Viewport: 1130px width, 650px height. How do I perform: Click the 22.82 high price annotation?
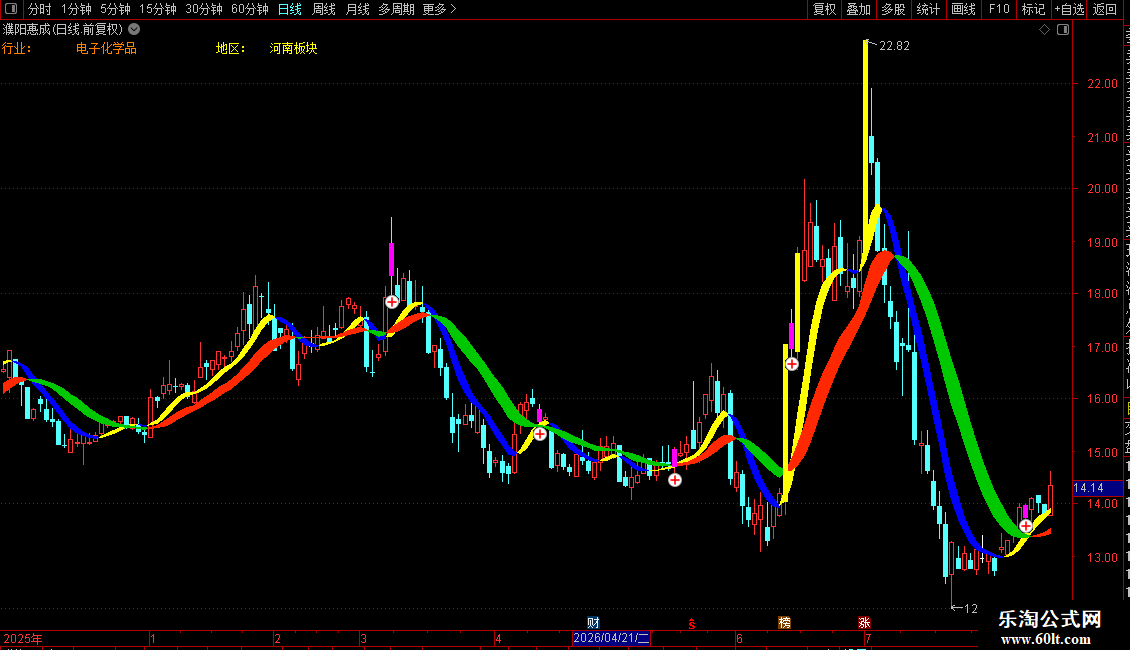pos(894,46)
